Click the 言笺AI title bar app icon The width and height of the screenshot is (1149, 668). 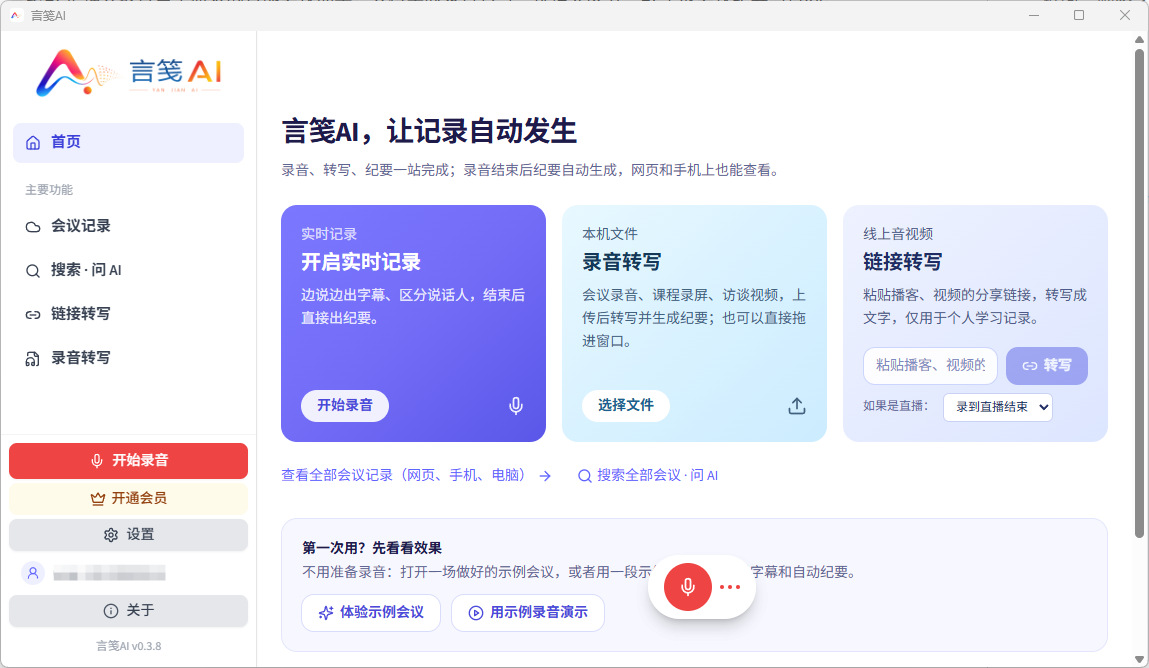(x=15, y=15)
